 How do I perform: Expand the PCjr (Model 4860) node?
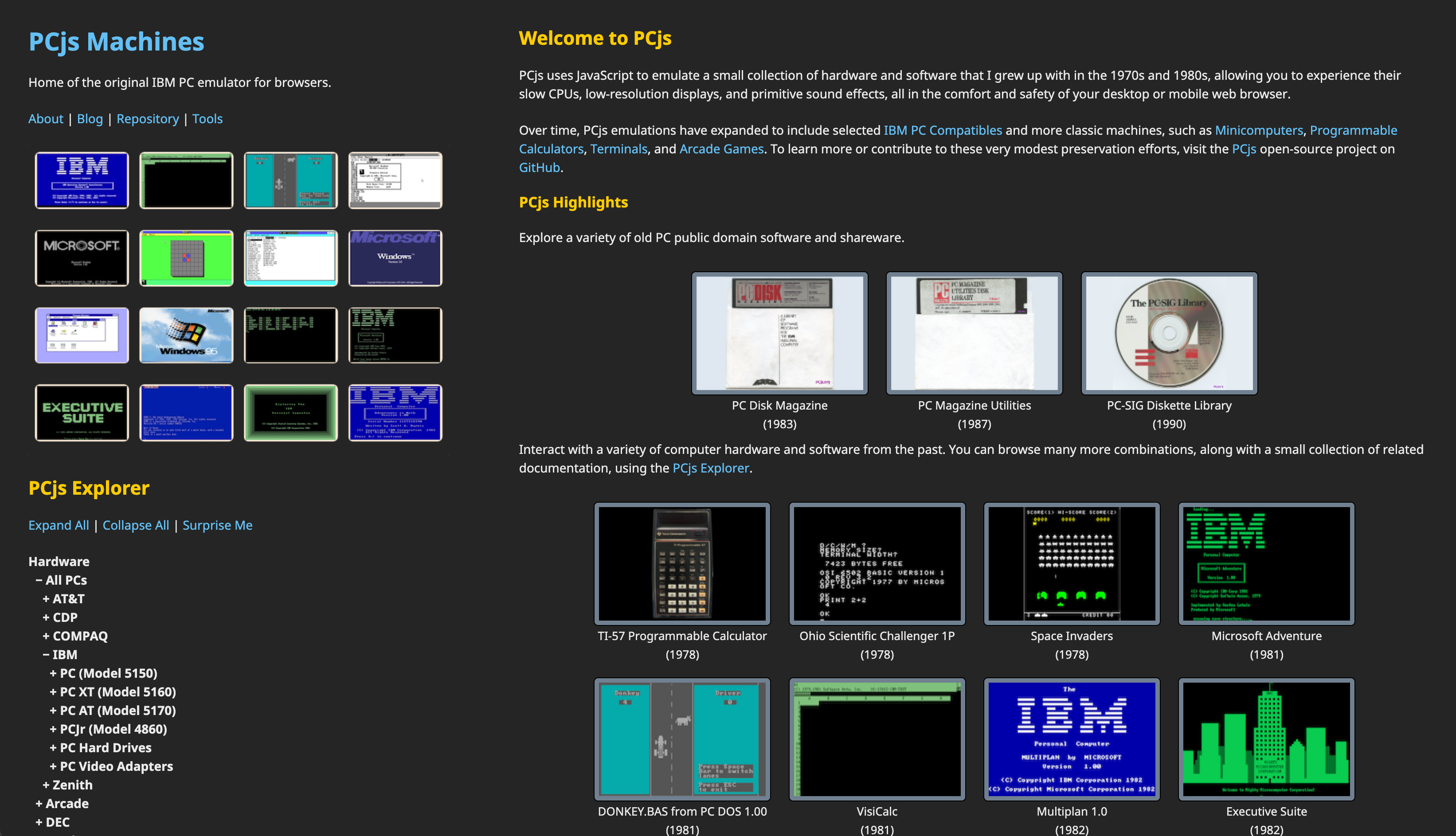(108, 729)
